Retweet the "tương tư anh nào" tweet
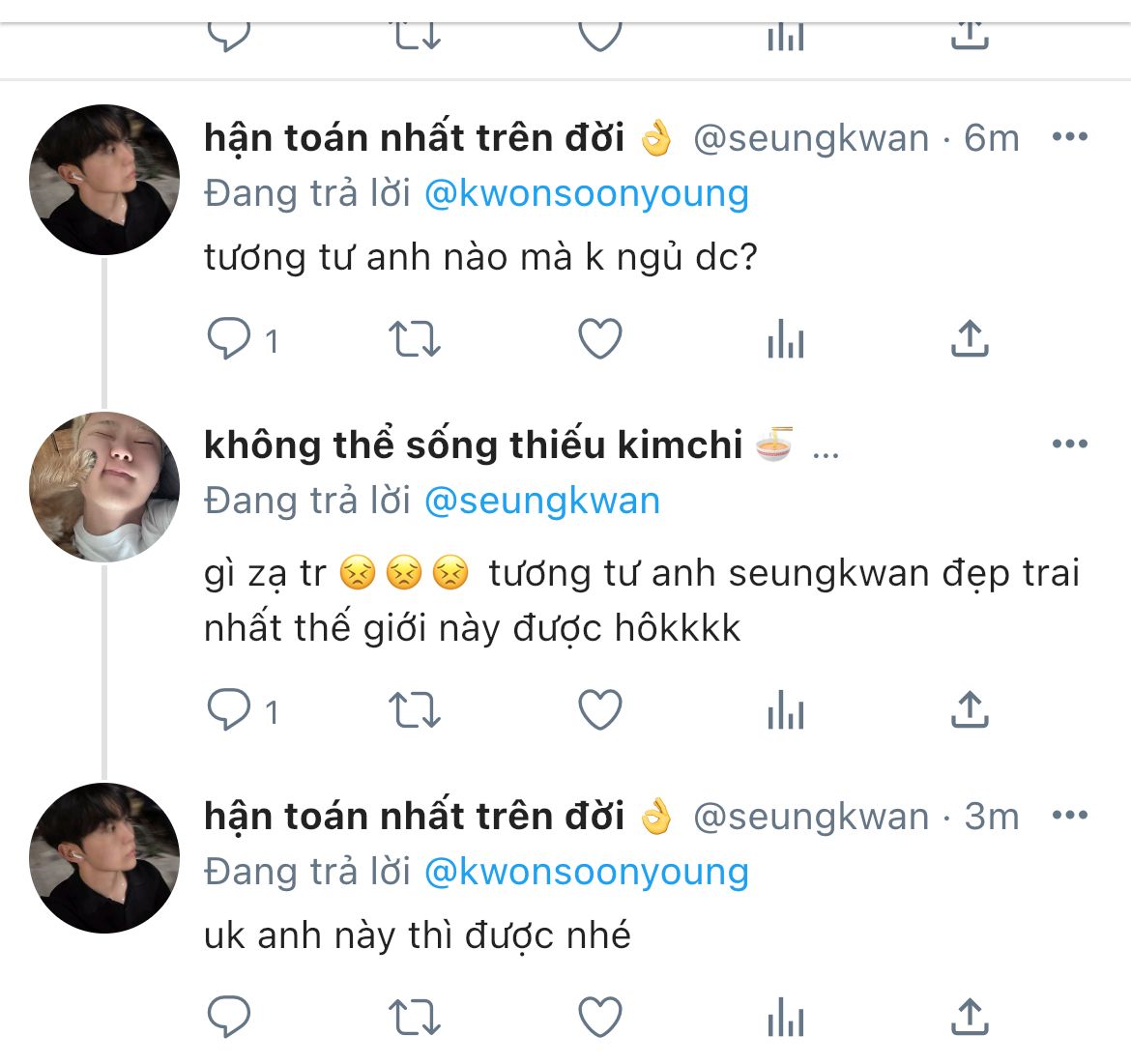1131x1064 pixels. pyautogui.click(x=414, y=339)
